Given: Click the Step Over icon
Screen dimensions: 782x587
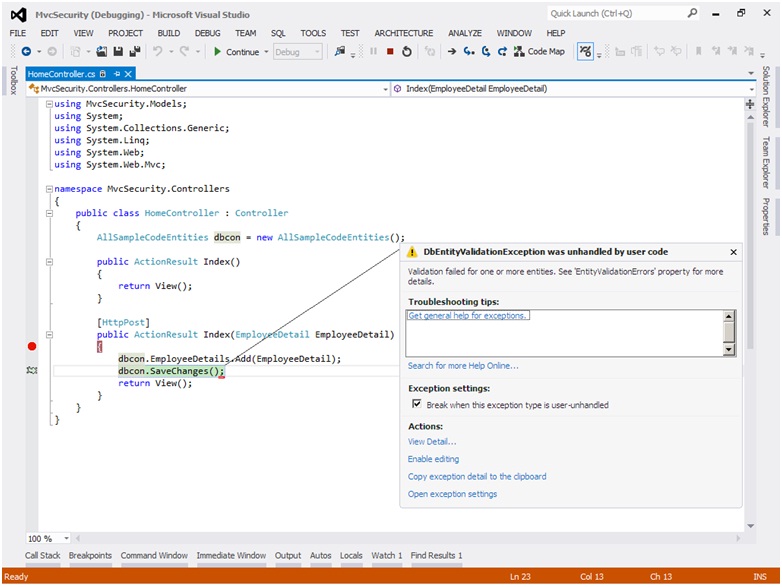Looking at the screenshot, I should point(486,51).
